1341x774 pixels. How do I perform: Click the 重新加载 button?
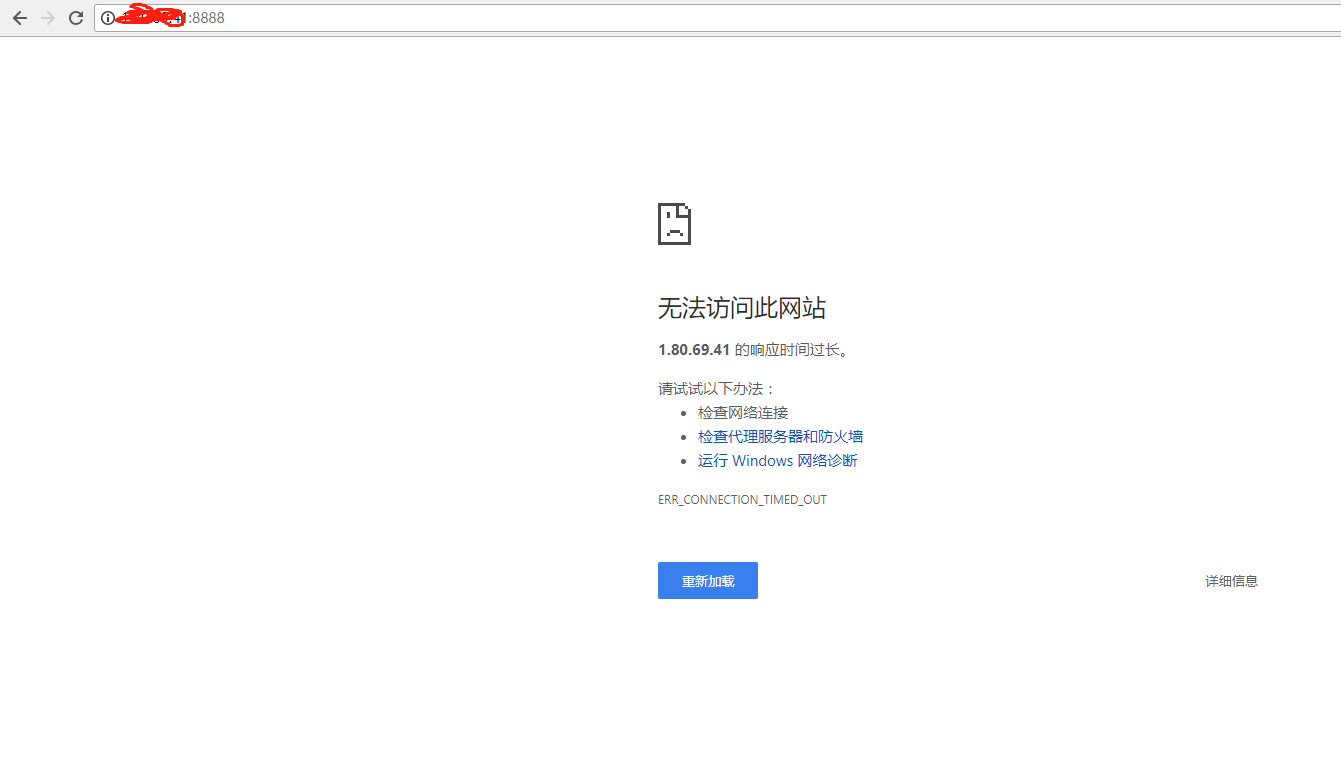[x=708, y=581]
